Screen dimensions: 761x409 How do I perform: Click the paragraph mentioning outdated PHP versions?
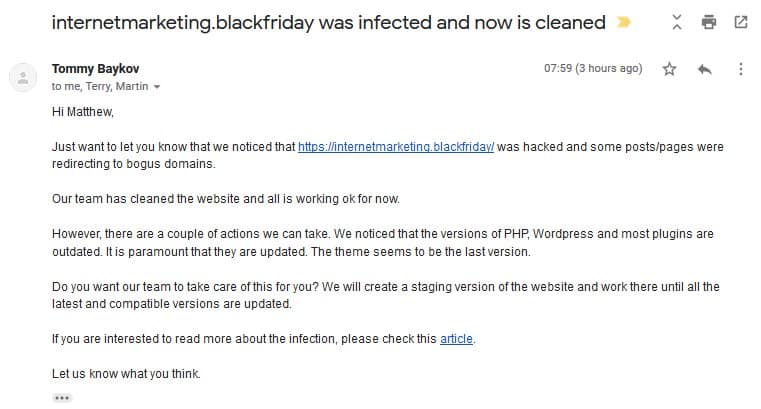click(x=382, y=242)
